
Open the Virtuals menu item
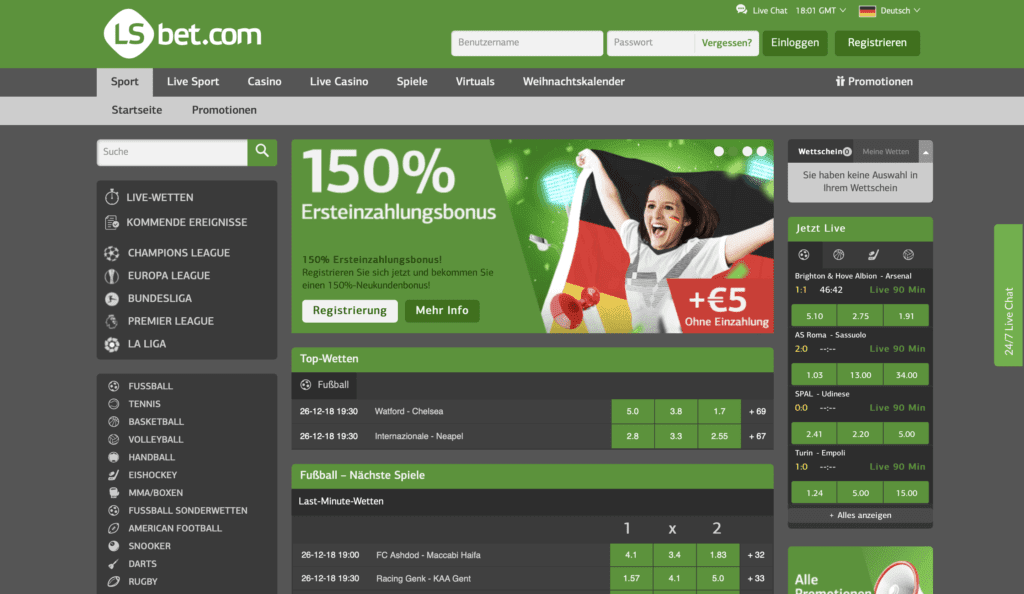pos(475,82)
